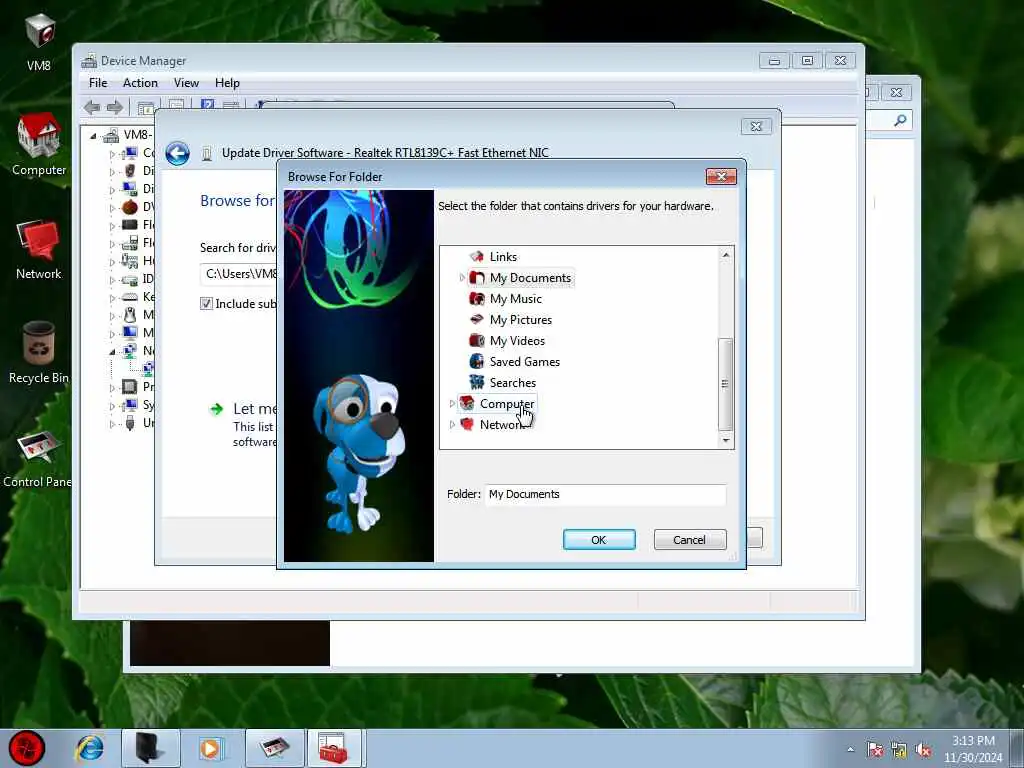
Task: Expand the Universal Serial Bus node
Action: [112, 423]
